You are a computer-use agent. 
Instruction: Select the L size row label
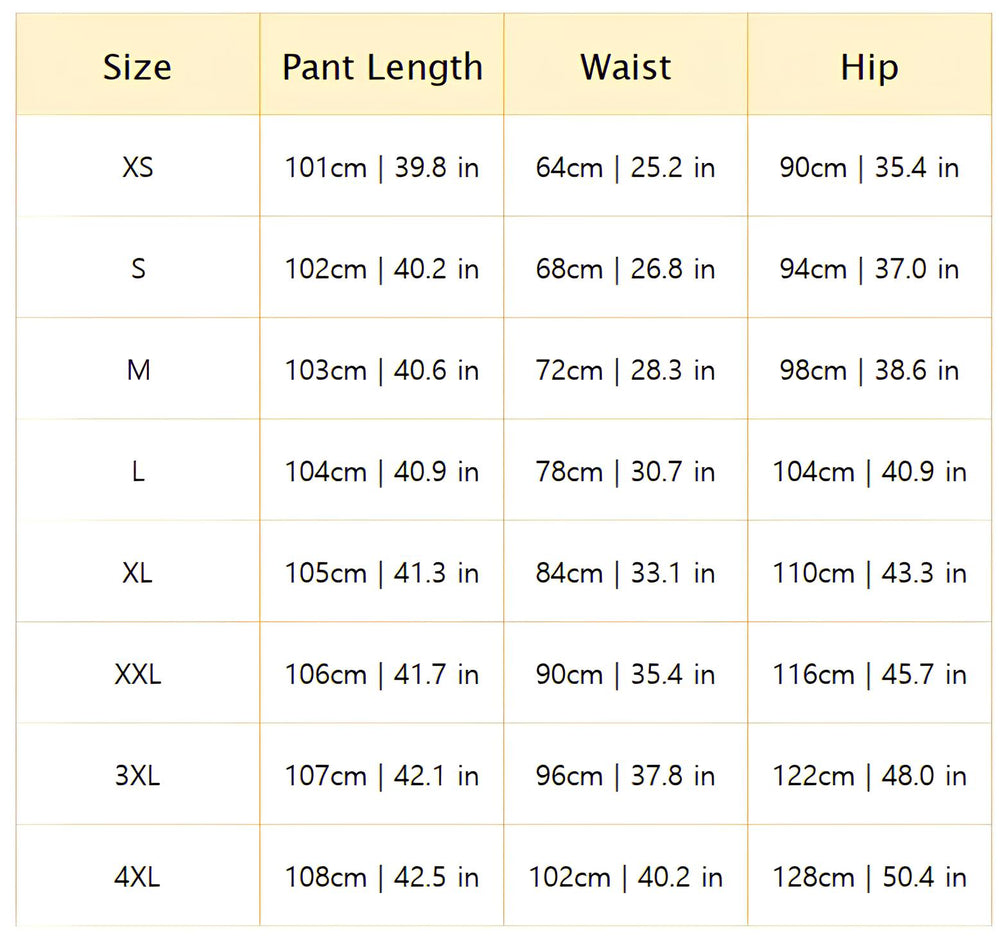pos(137,472)
